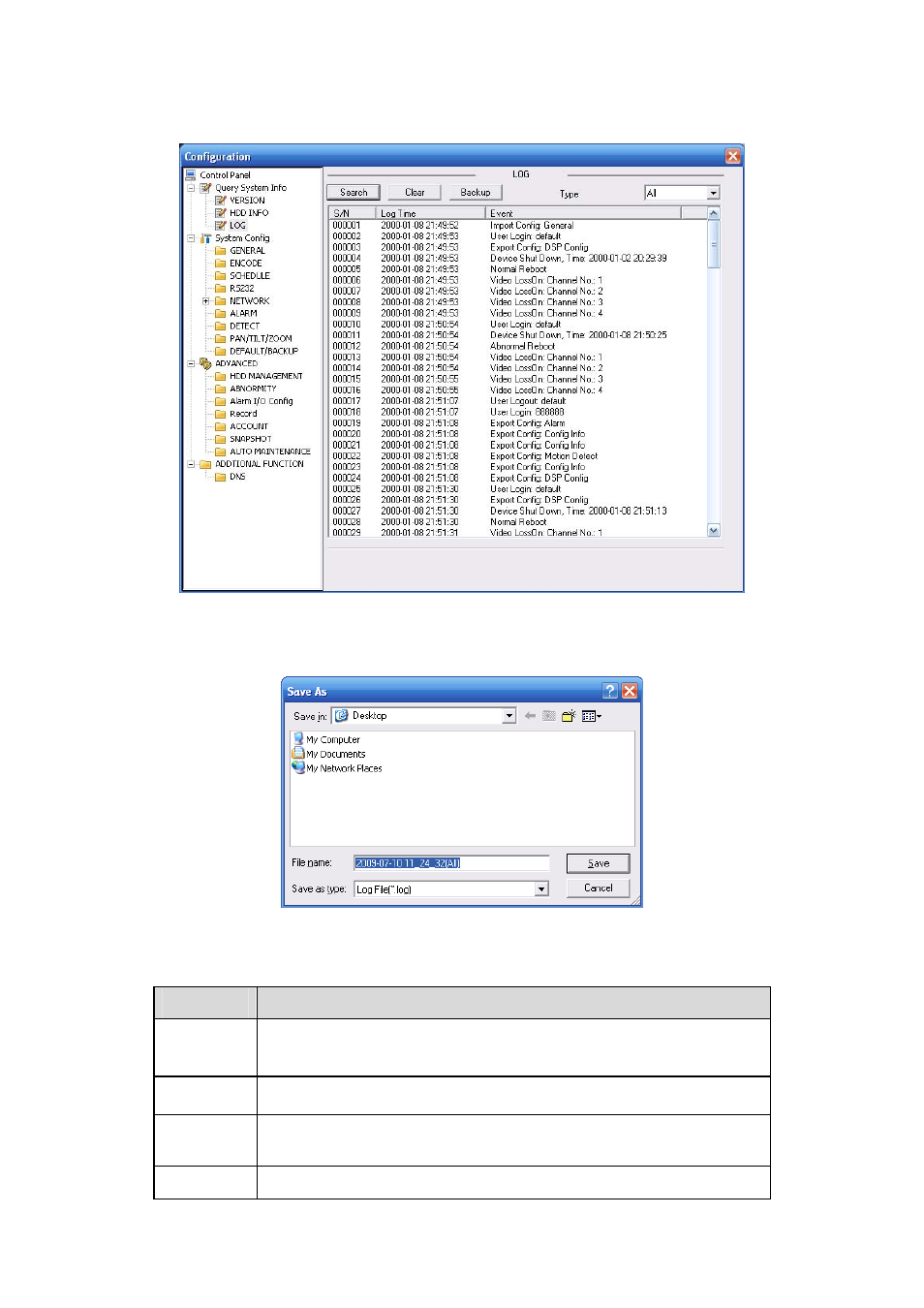The height and width of the screenshot is (1308, 924).
Task: Click the ADDITIONAL FUNCTION folder icon
Action: (205, 465)
